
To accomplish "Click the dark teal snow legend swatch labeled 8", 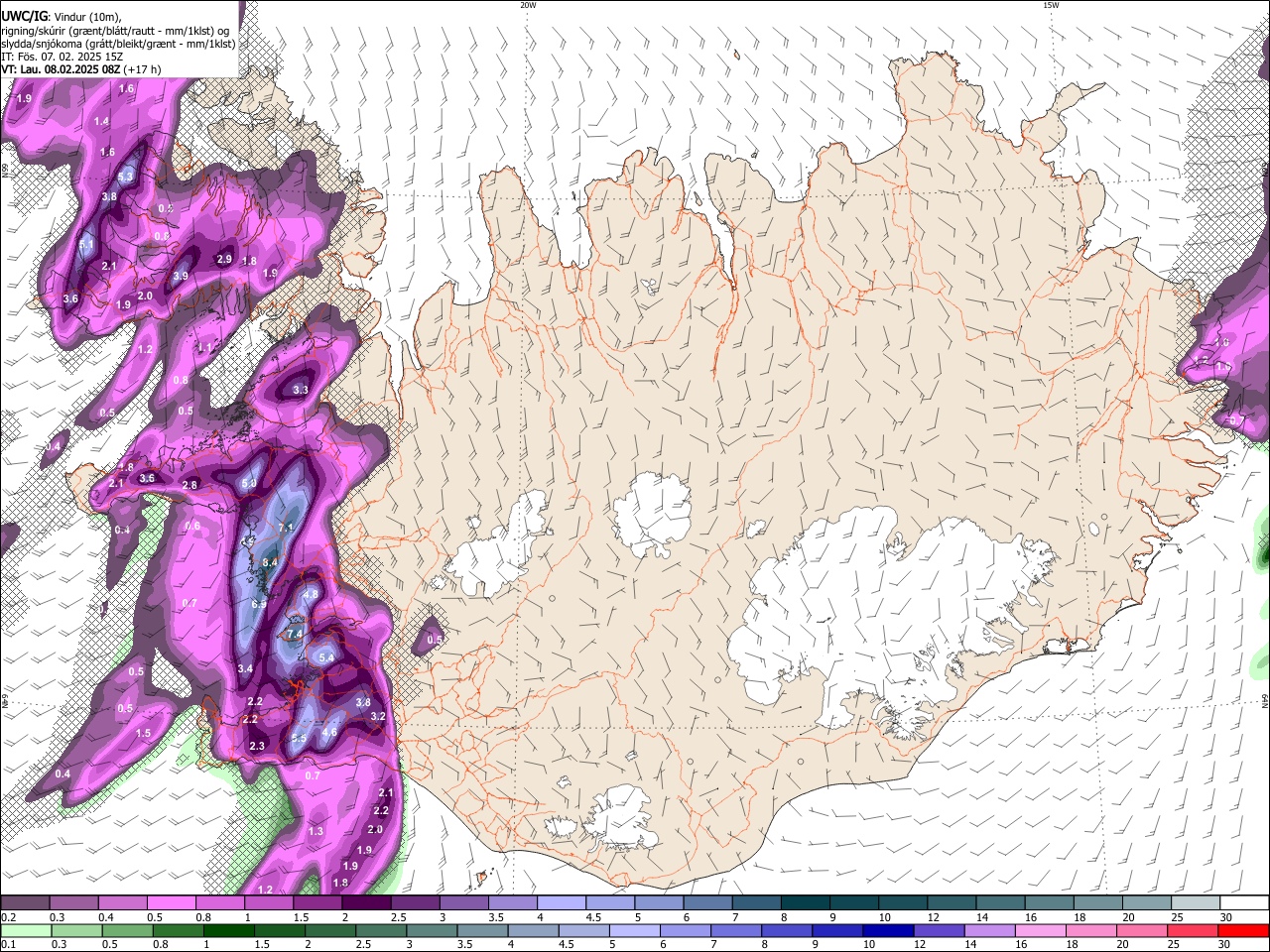I will coord(806,903).
